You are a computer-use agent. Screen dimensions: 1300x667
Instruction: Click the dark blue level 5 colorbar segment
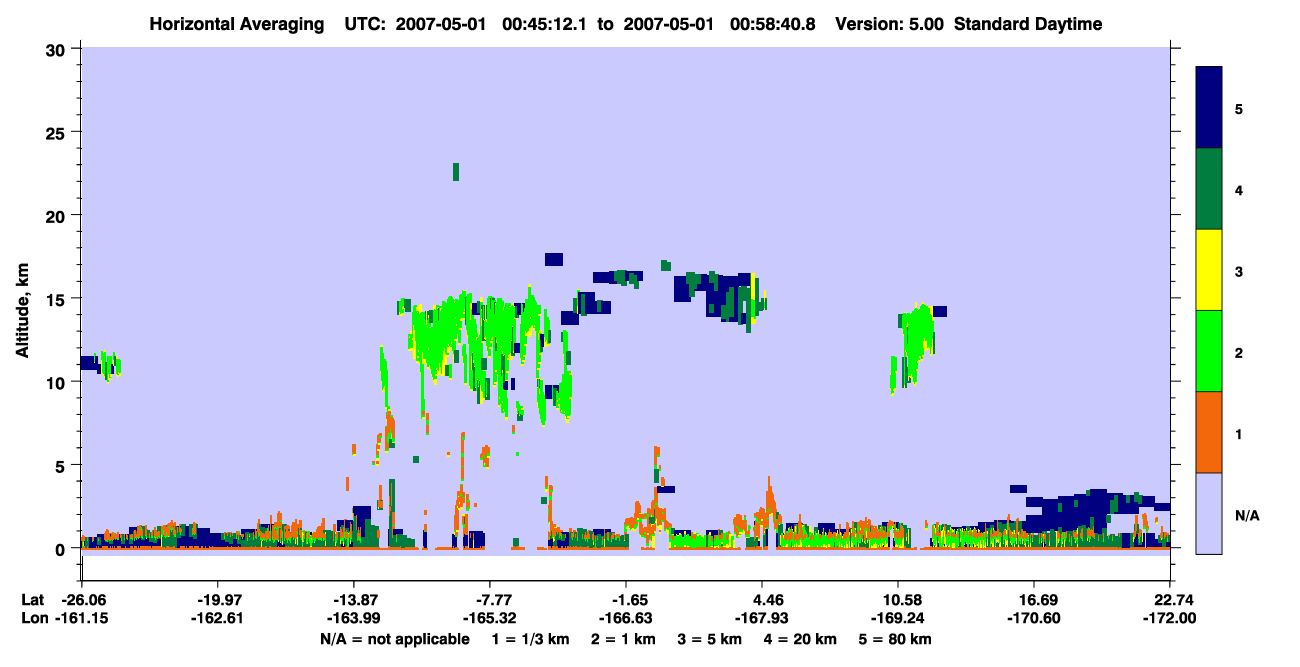[1209, 108]
